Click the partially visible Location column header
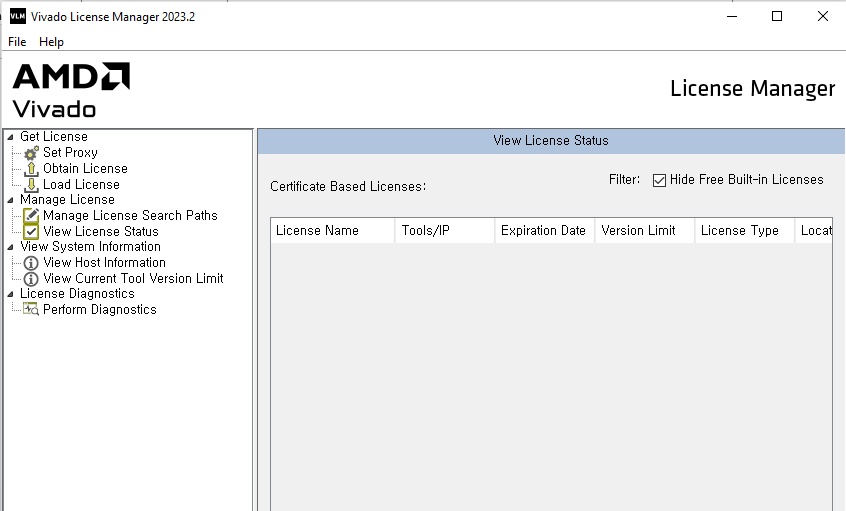Screen dimensions: 846x511 (814, 231)
